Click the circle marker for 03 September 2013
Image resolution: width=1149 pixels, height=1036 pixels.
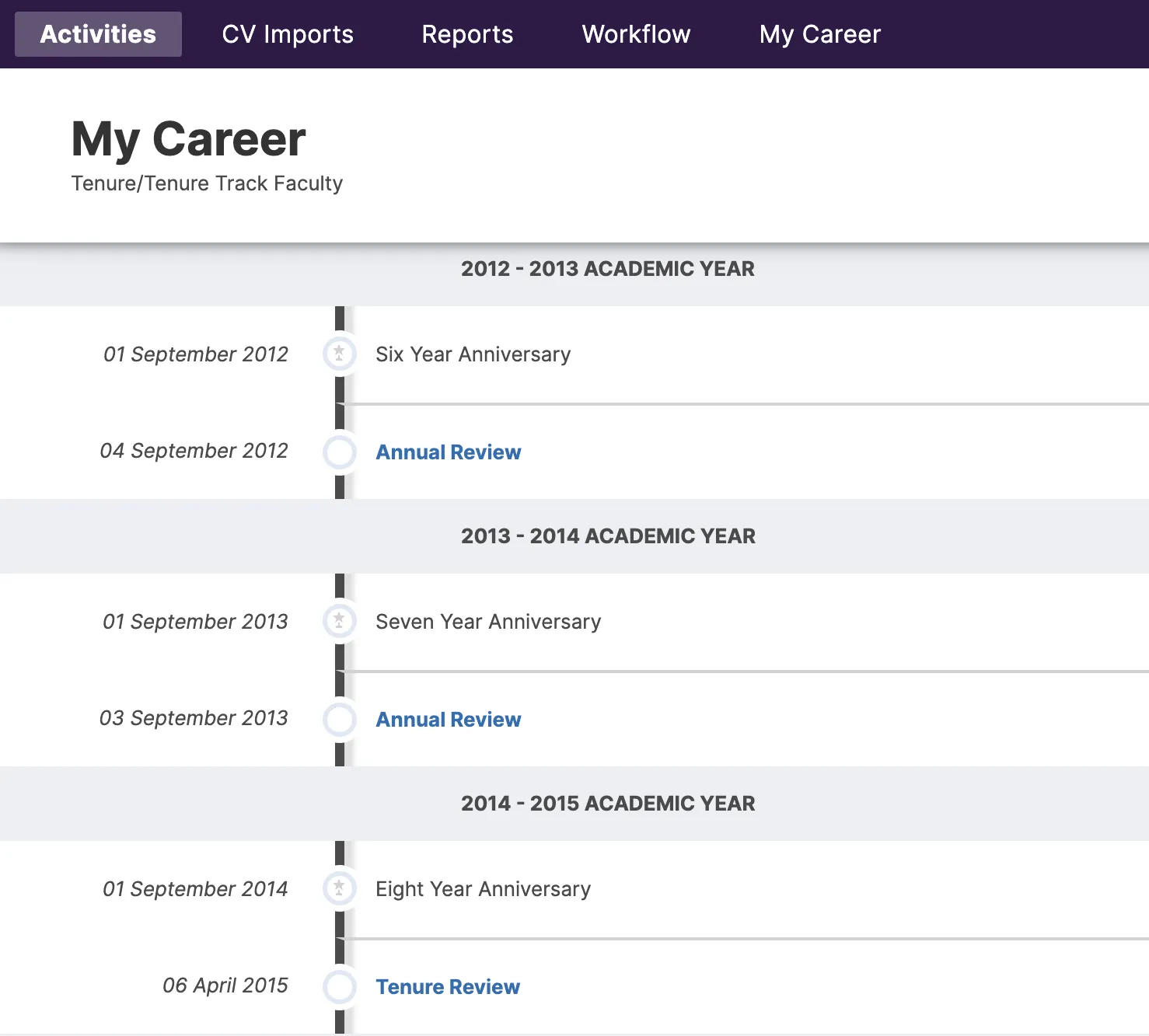click(x=340, y=720)
